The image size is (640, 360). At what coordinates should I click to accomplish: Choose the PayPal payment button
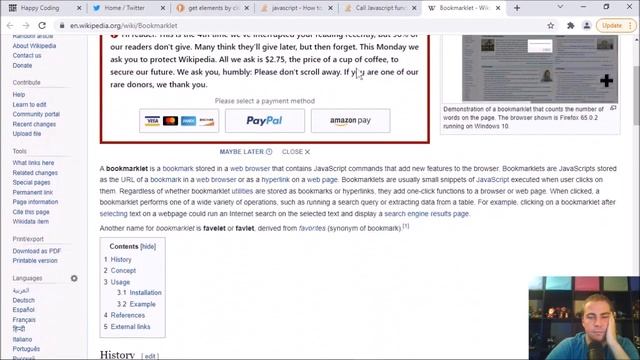point(264,120)
